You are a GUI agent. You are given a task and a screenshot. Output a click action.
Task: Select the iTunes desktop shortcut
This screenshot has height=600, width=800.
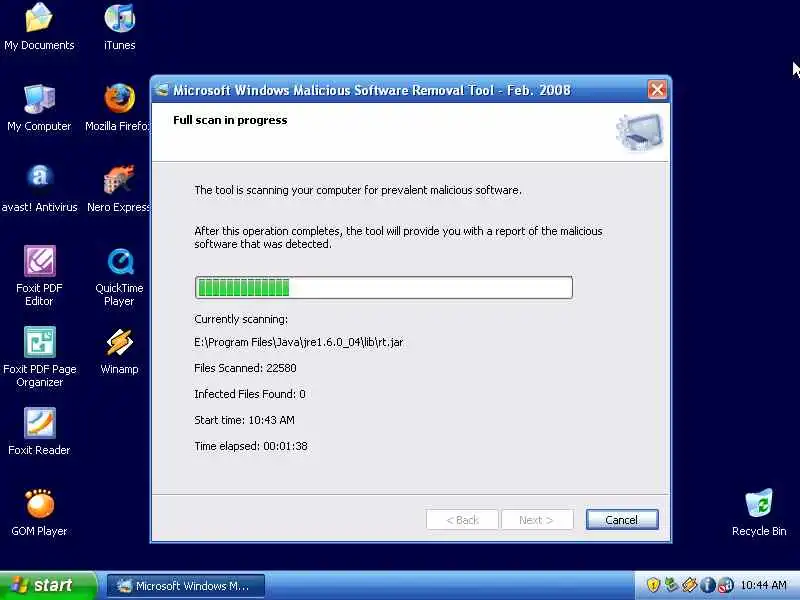point(119,27)
